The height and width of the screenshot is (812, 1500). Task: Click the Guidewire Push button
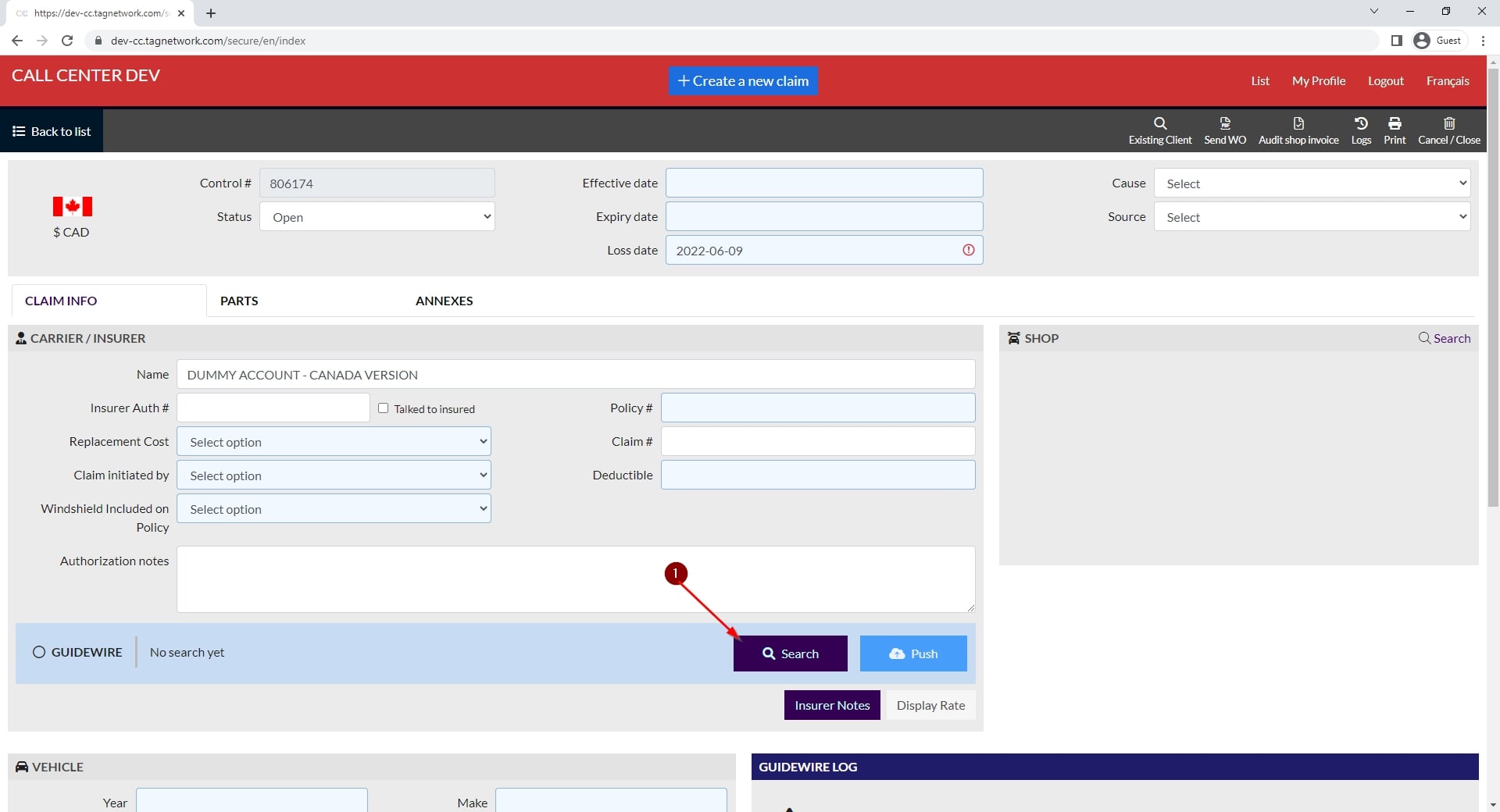click(x=913, y=654)
